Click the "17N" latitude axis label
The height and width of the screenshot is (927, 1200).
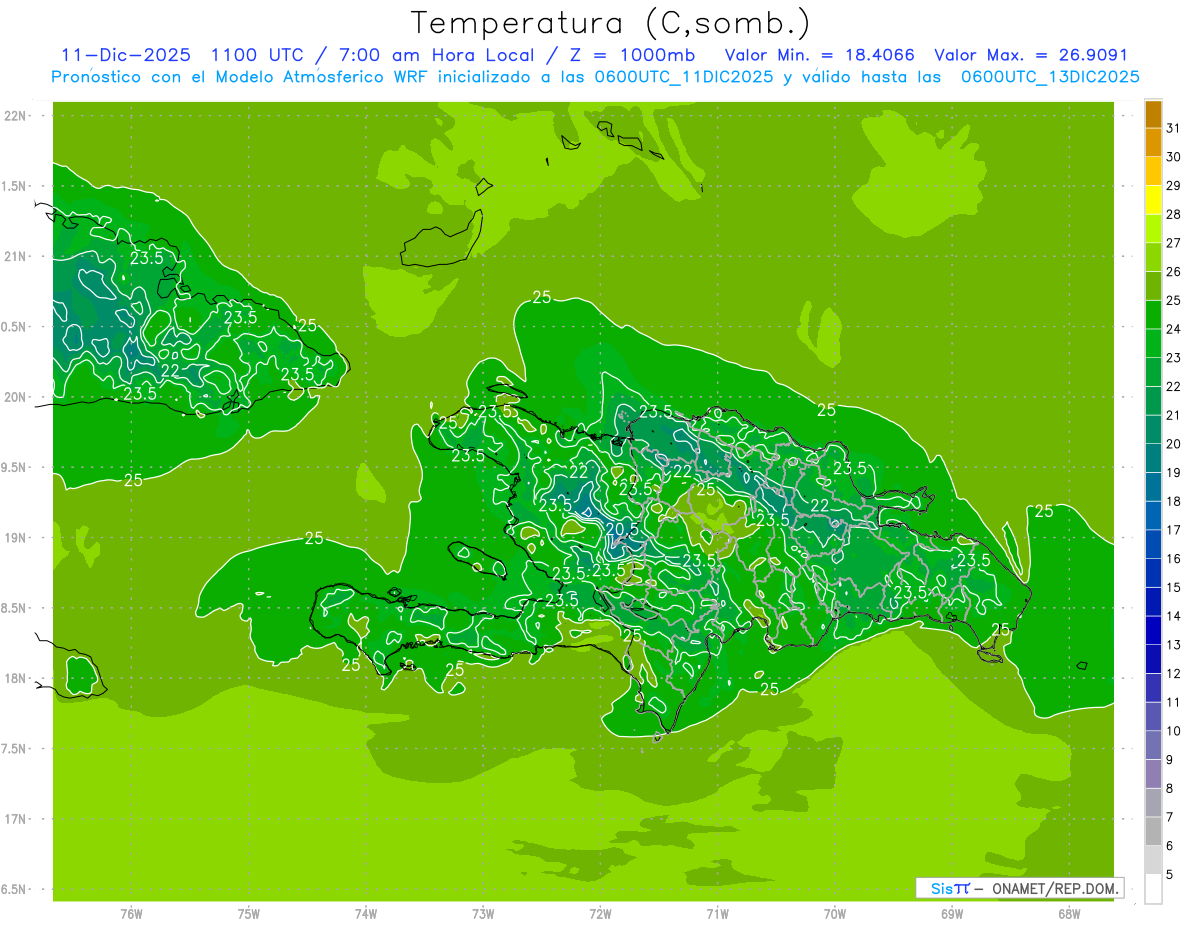[x=15, y=819]
